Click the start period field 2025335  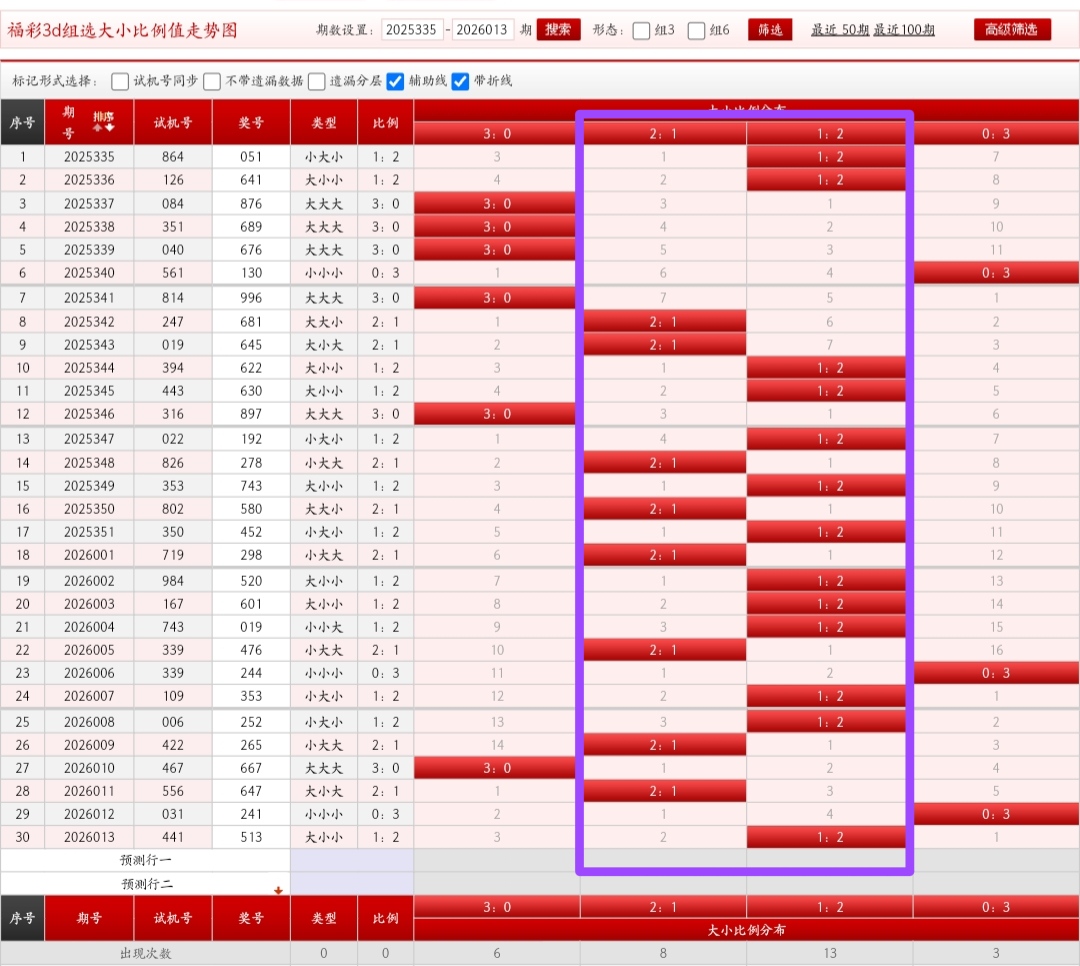[412, 30]
